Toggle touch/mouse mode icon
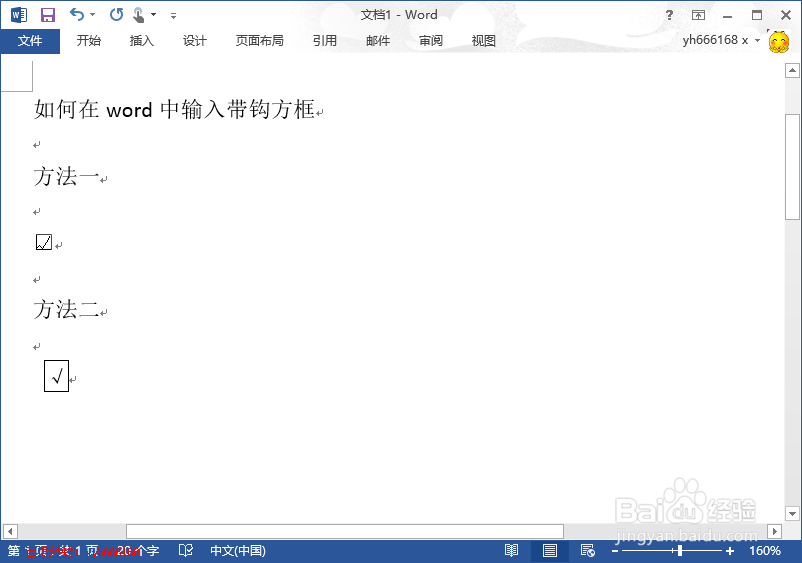Image resolution: width=802 pixels, height=563 pixels. tap(138, 15)
